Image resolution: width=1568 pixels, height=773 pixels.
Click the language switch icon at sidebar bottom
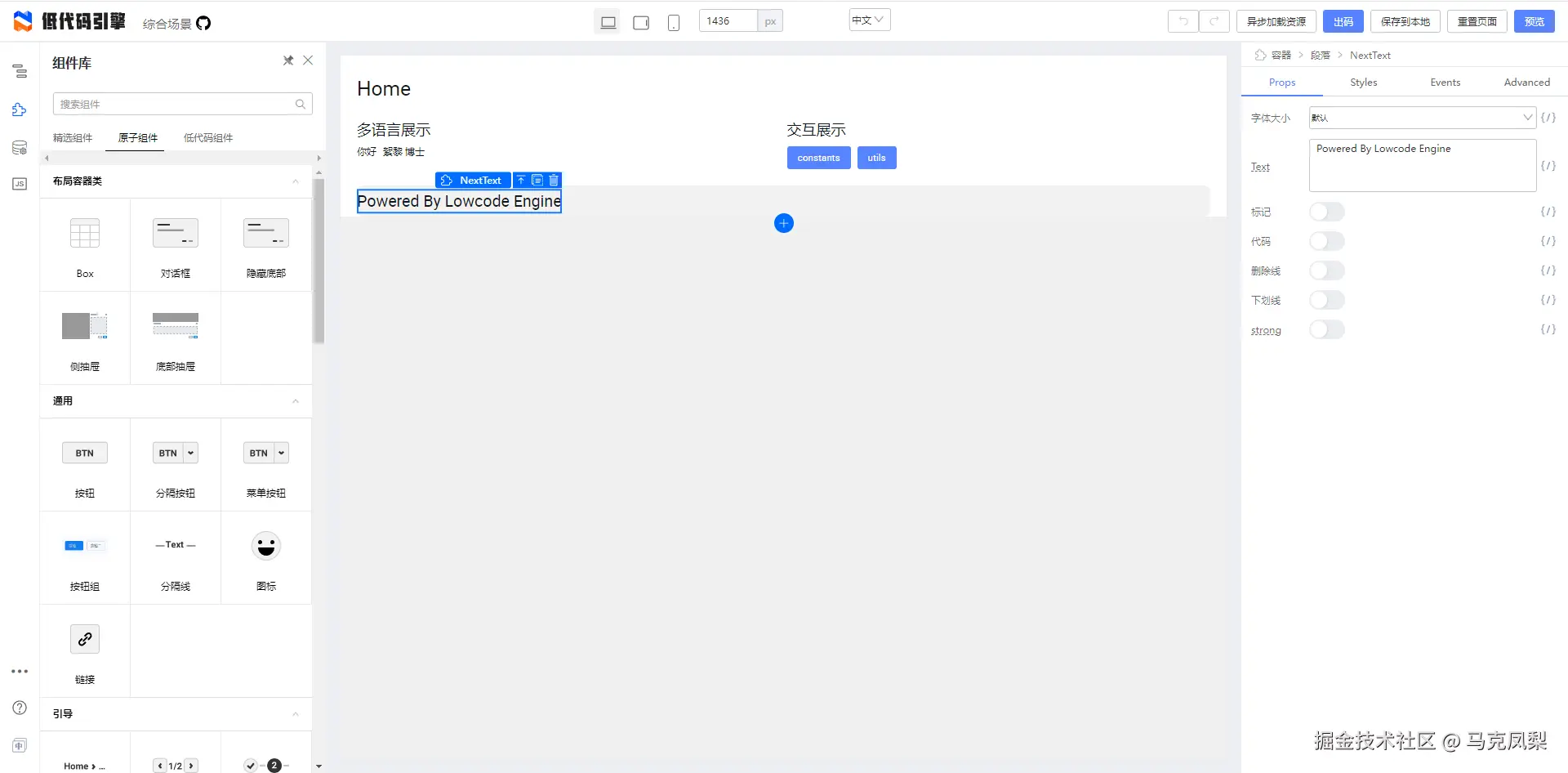click(x=20, y=745)
